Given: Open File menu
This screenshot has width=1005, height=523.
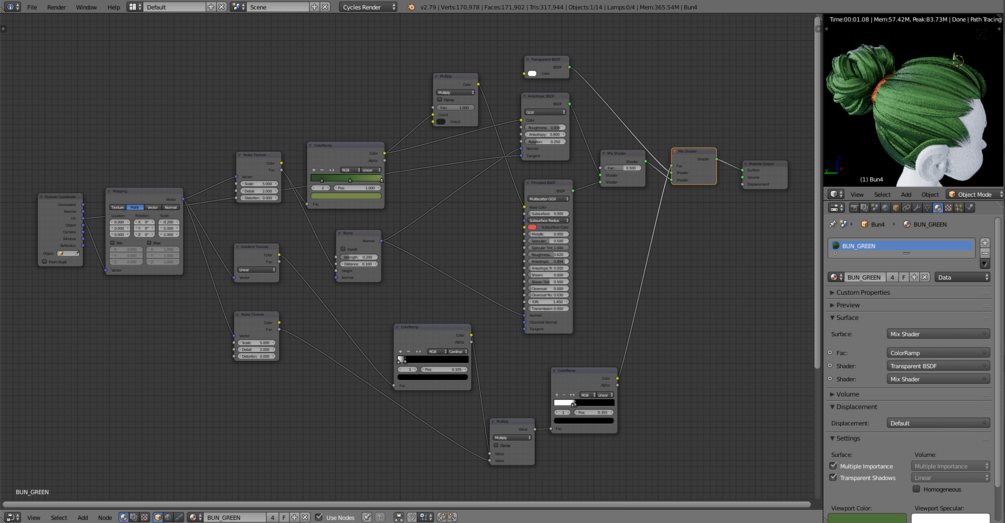Looking at the screenshot, I should click(x=32, y=7).
